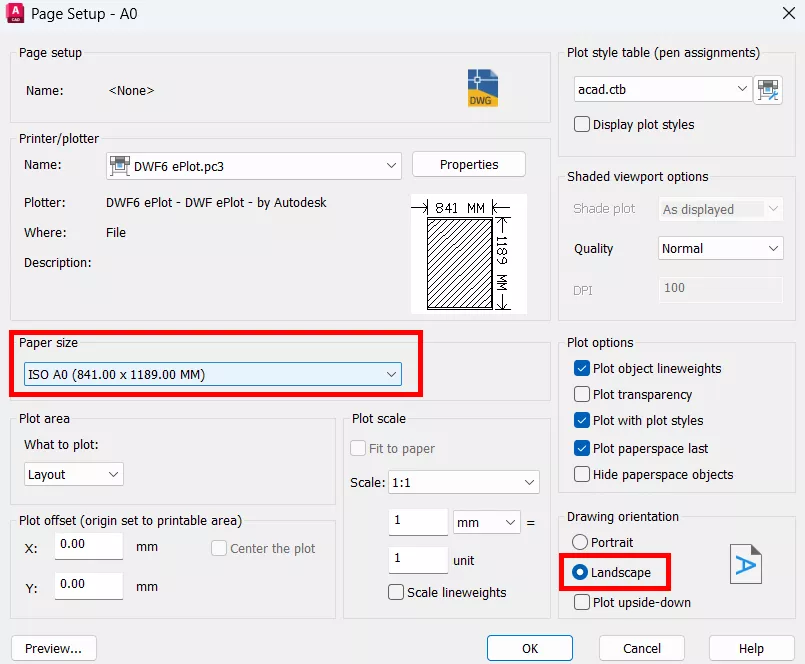The image size is (805, 664).
Task: Expand the Scale 1:1 dropdown
Action: pyautogui.click(x=463, y=483)
